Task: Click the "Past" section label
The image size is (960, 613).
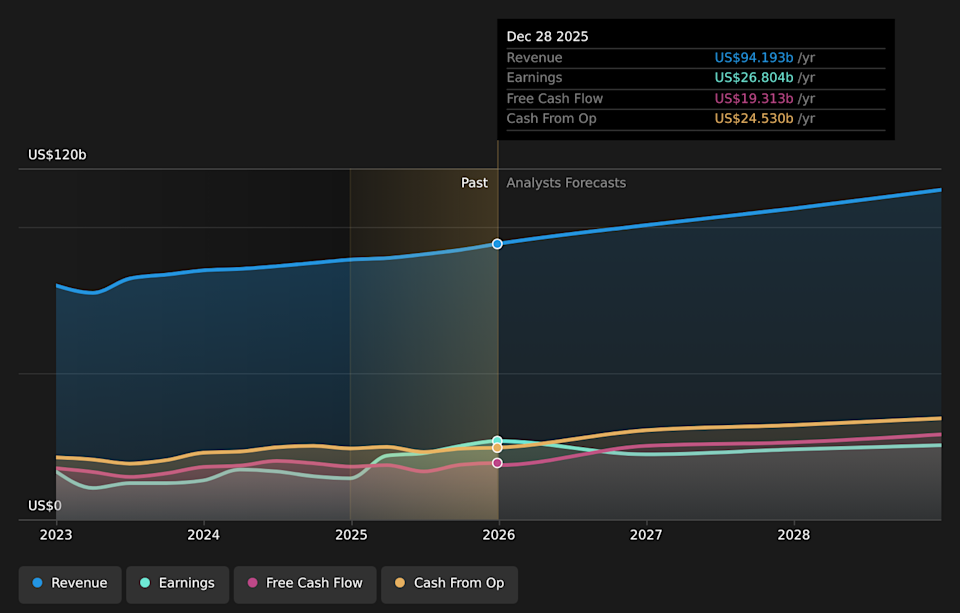Action: (x=474, y=183)
